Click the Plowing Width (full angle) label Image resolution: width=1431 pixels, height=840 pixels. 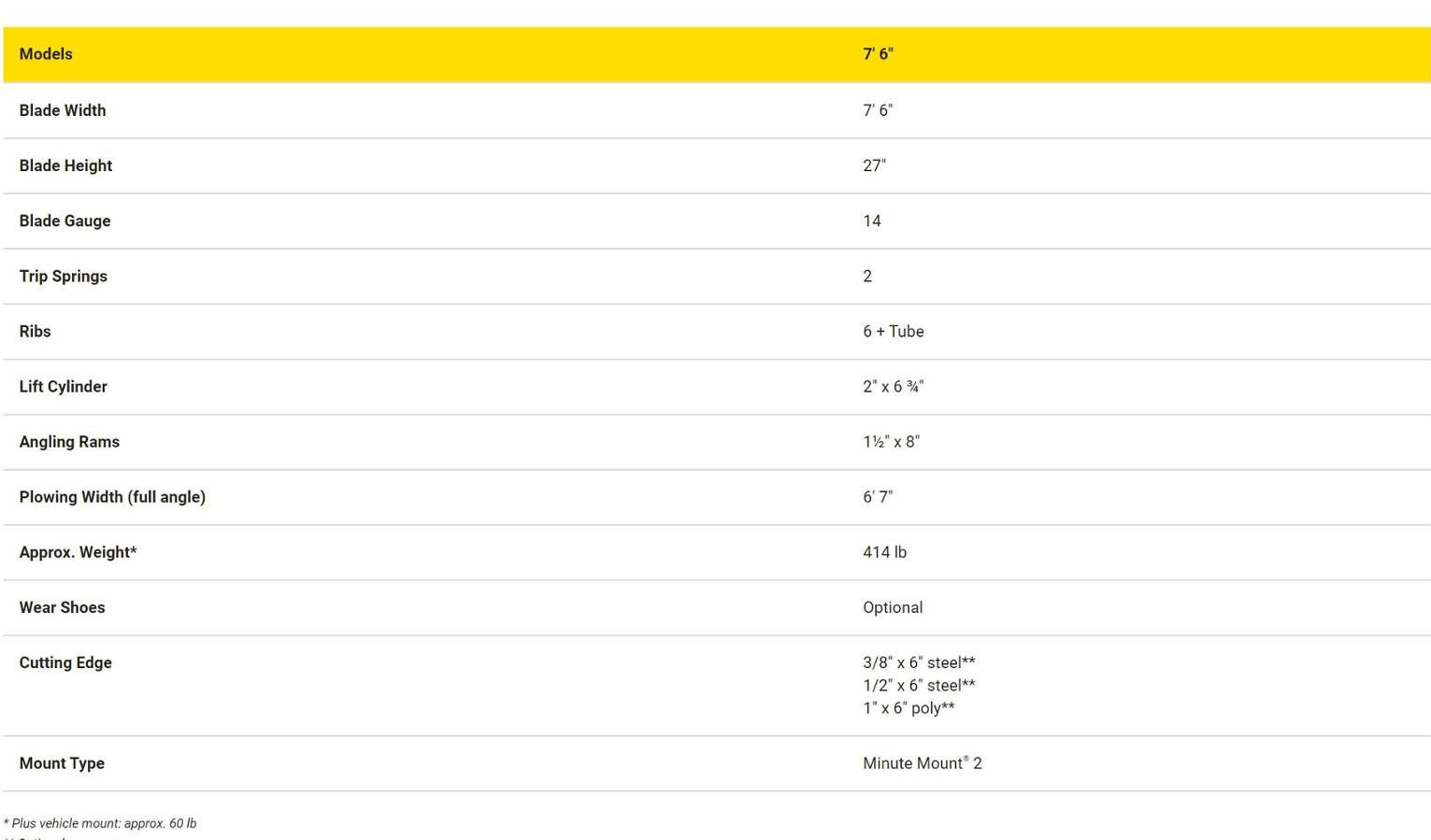[112, 496]
